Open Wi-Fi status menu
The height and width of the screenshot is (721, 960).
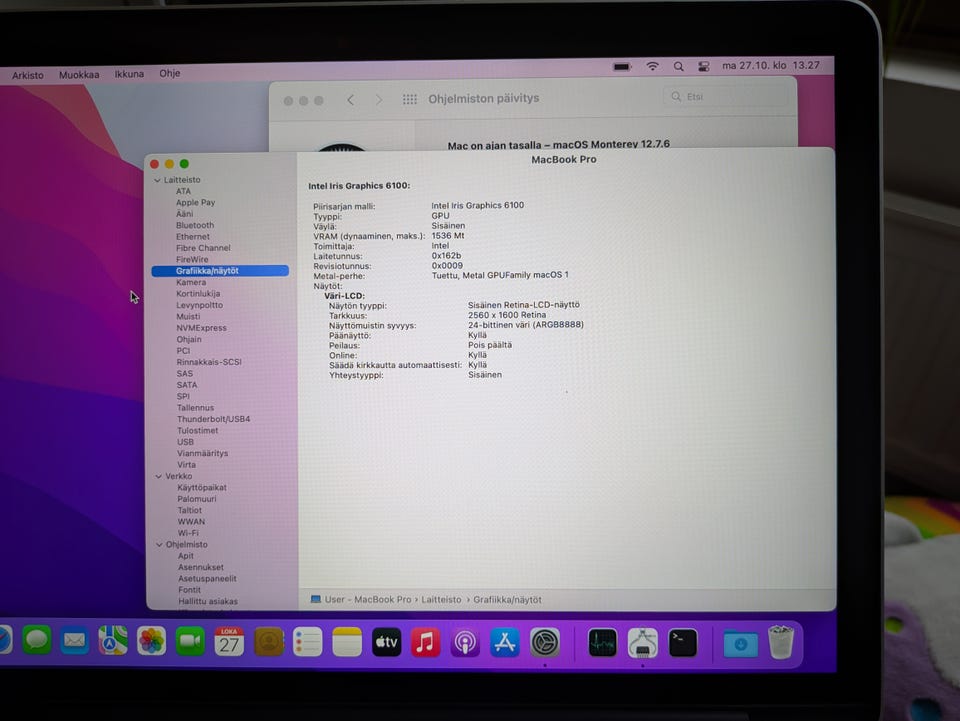coord(653,66)
